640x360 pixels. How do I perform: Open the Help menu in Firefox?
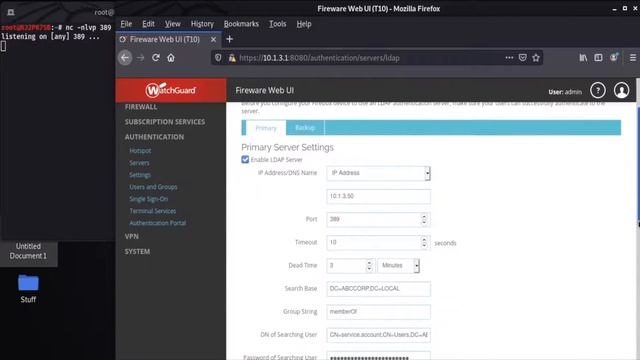pos(304,24)
